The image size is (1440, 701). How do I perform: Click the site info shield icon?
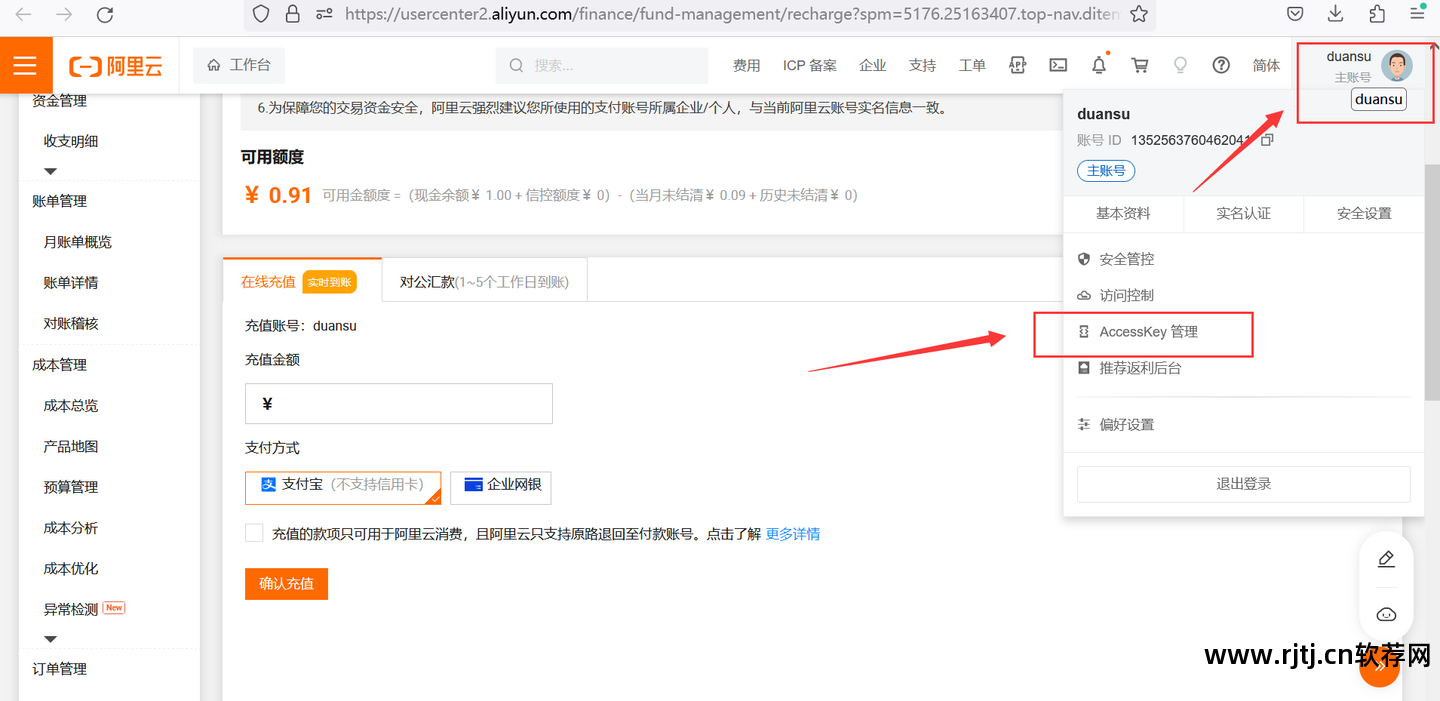261,14
